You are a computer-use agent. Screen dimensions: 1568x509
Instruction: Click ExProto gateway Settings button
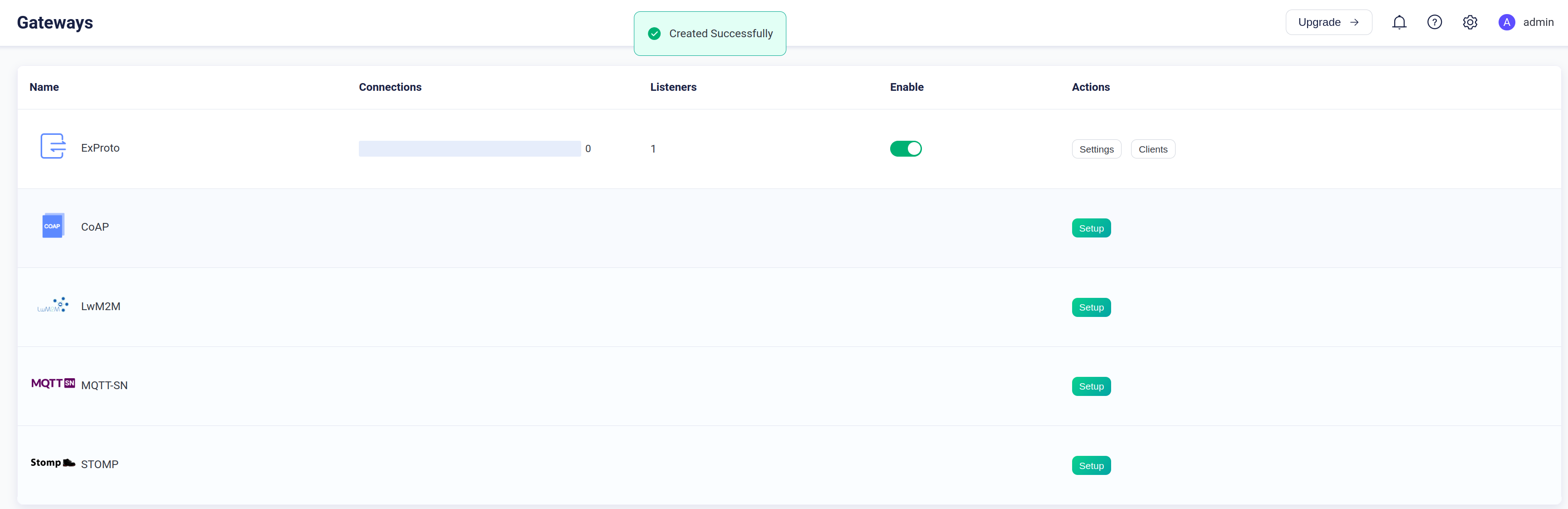pyautogui.click(x=1096, y=149)
